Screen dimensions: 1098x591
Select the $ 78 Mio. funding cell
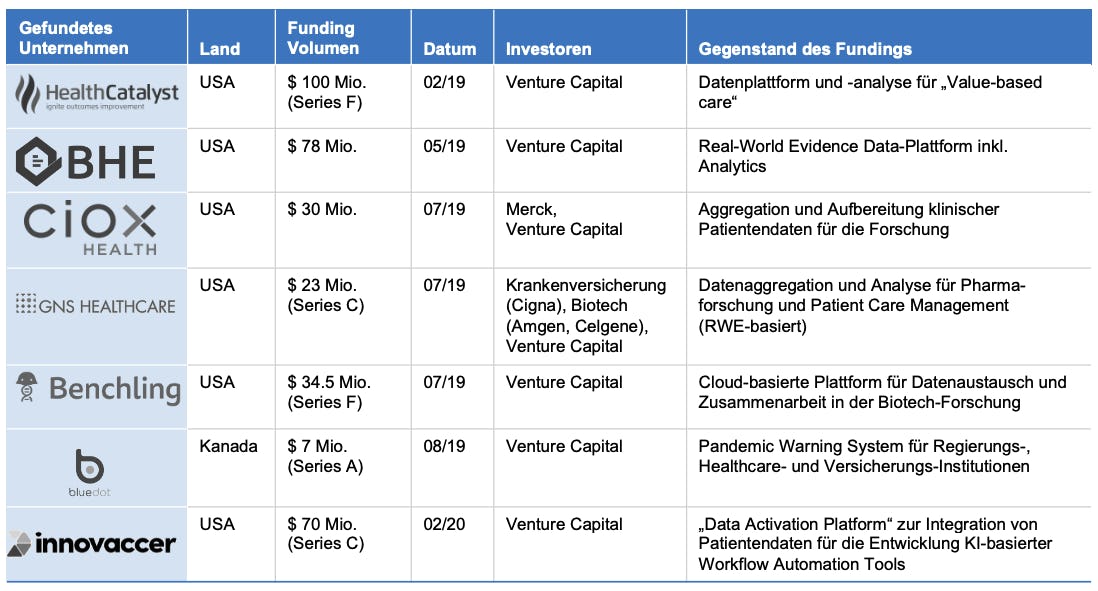pyautogui.click(x=322, y=146)
